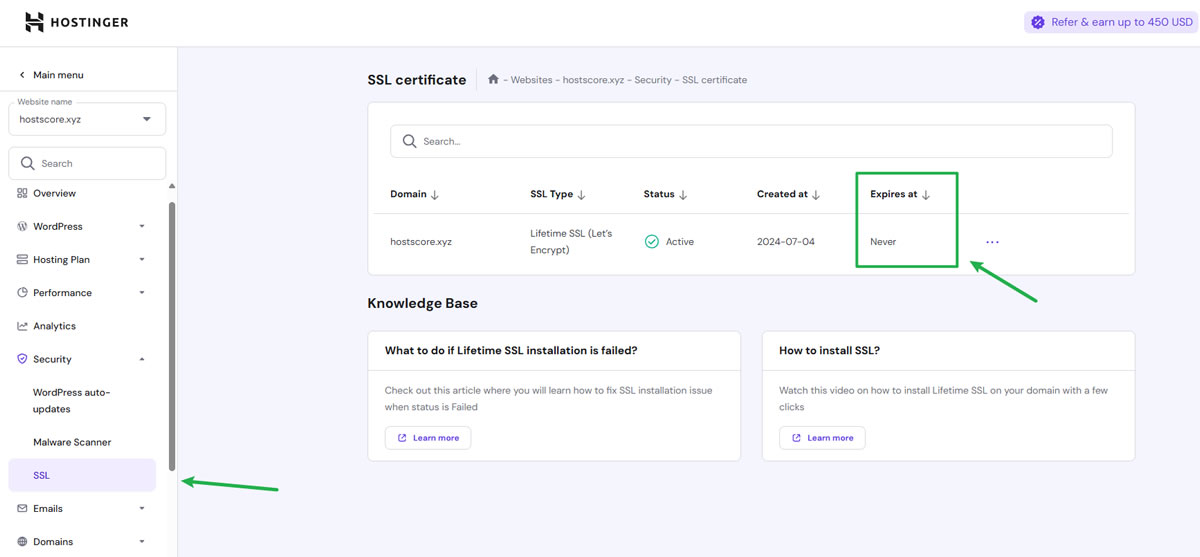Expand the Emails section arrow
The width and height of the screenshot is (1200, 557).
(x=142, y=509)
